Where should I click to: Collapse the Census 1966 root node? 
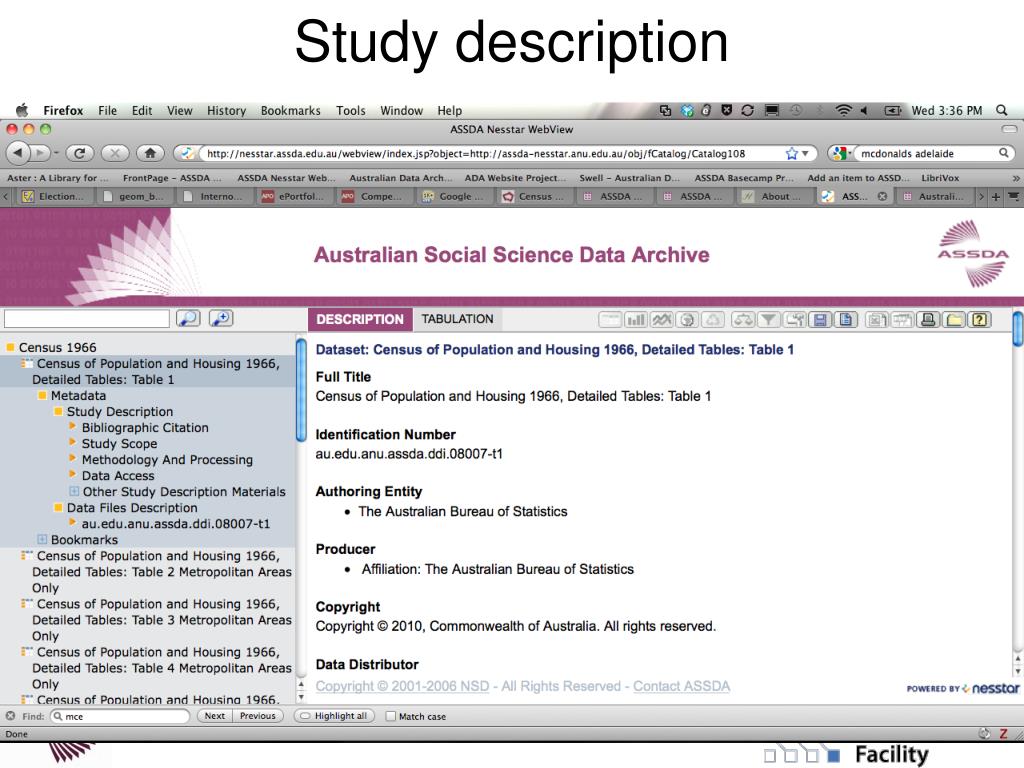[x=10, y=347]
